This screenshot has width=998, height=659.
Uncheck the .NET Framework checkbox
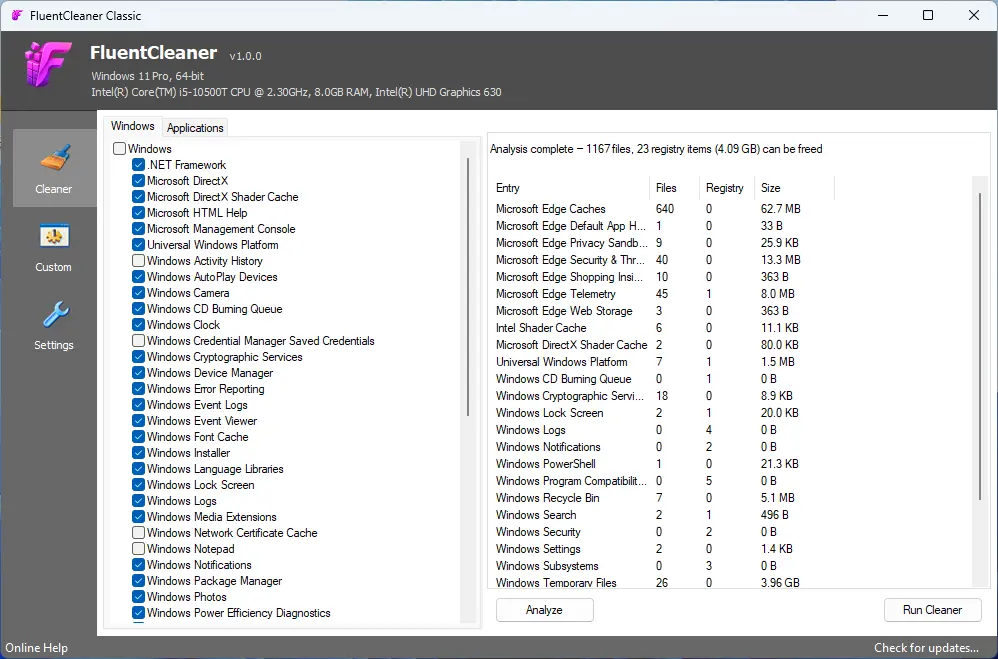pyautogui.click(x=138, y=164)
